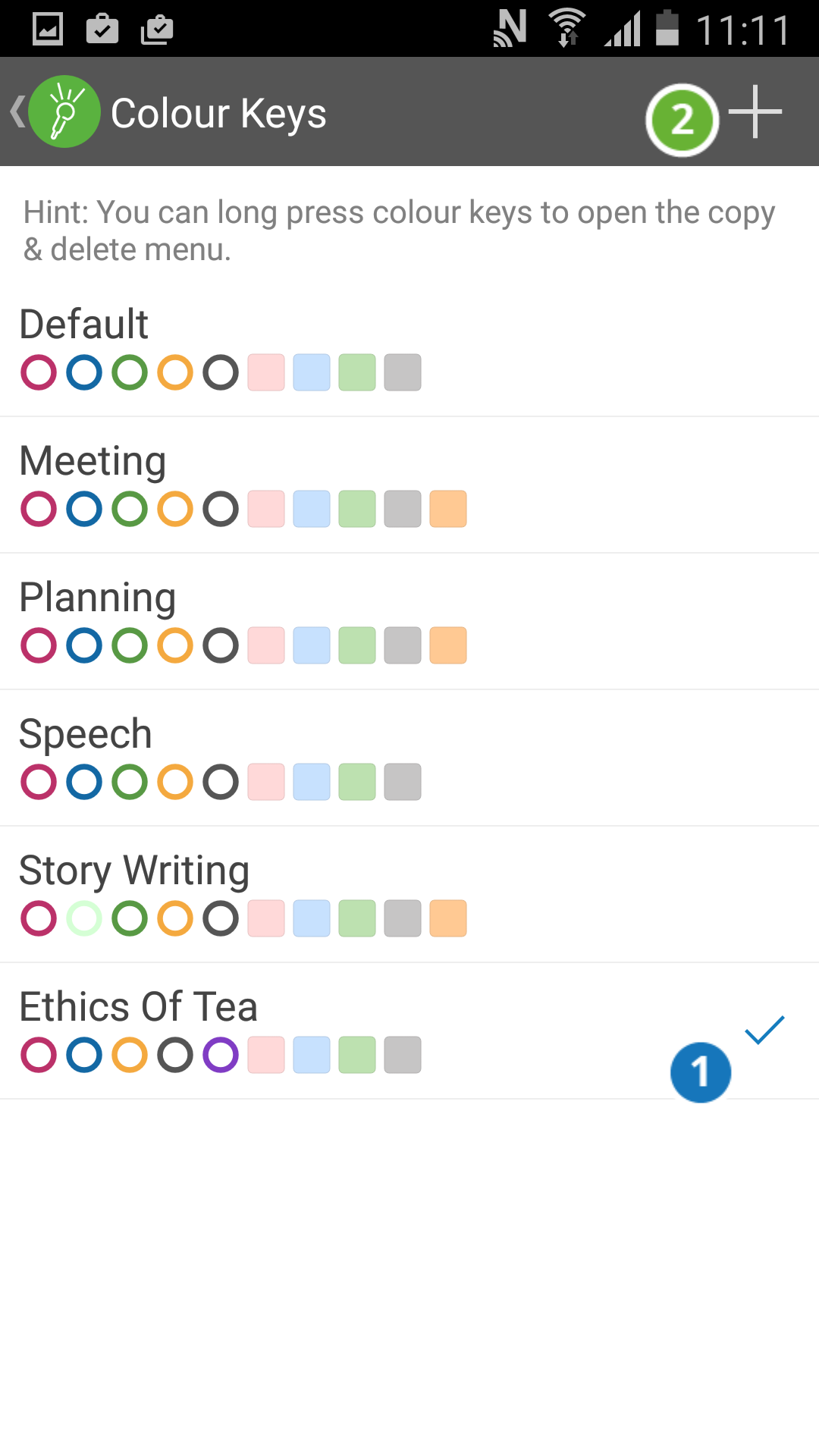
Task: Select the Default colour key
Action: (84, 325)
